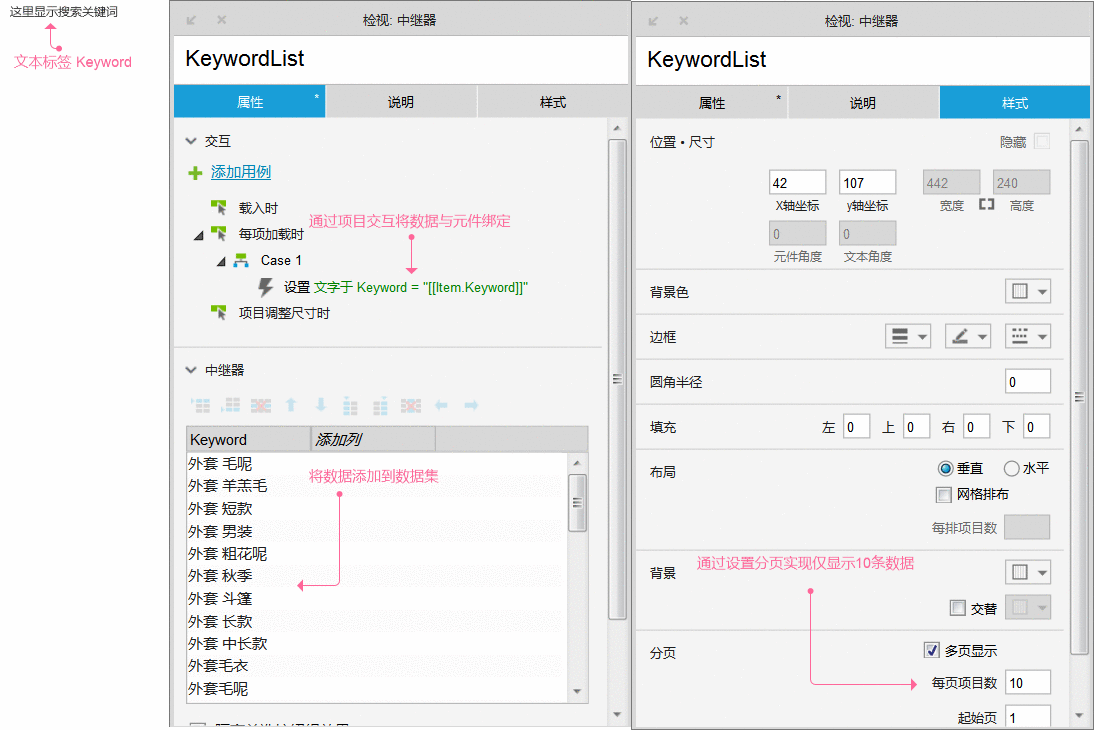Click the Case 1 case icon
The width and height of the screenshot is (1094, 730).
(241, 260)
